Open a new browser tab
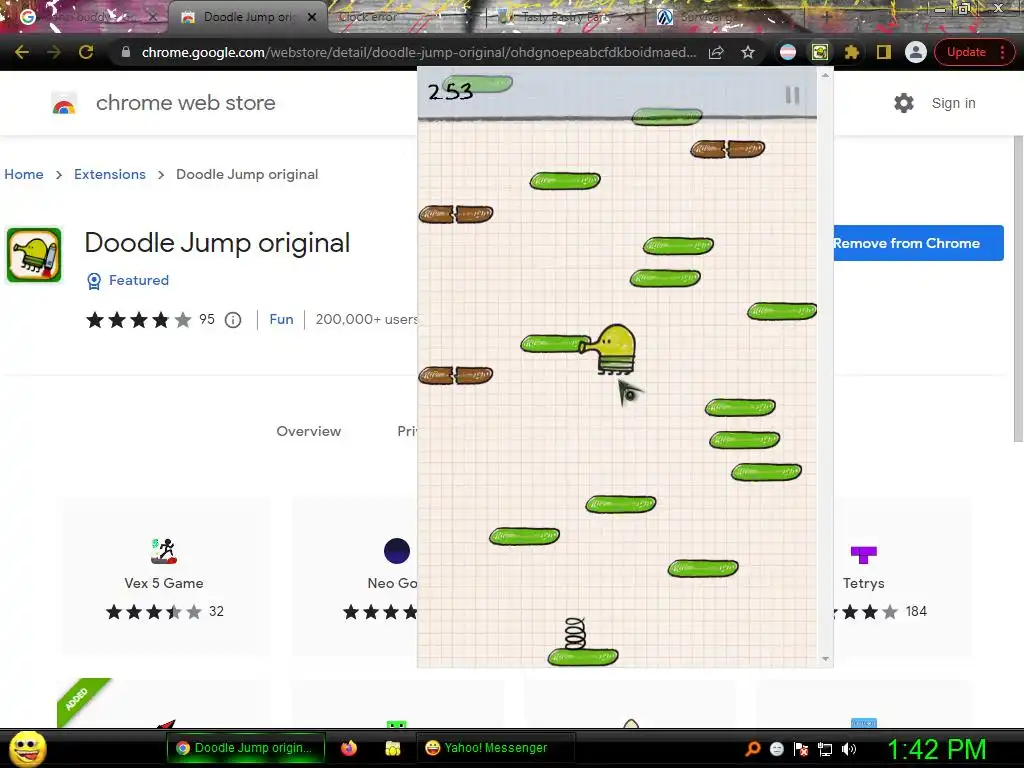Image resolution: width=1024 pixels, height=768 pixels. (x=826, y=17)
